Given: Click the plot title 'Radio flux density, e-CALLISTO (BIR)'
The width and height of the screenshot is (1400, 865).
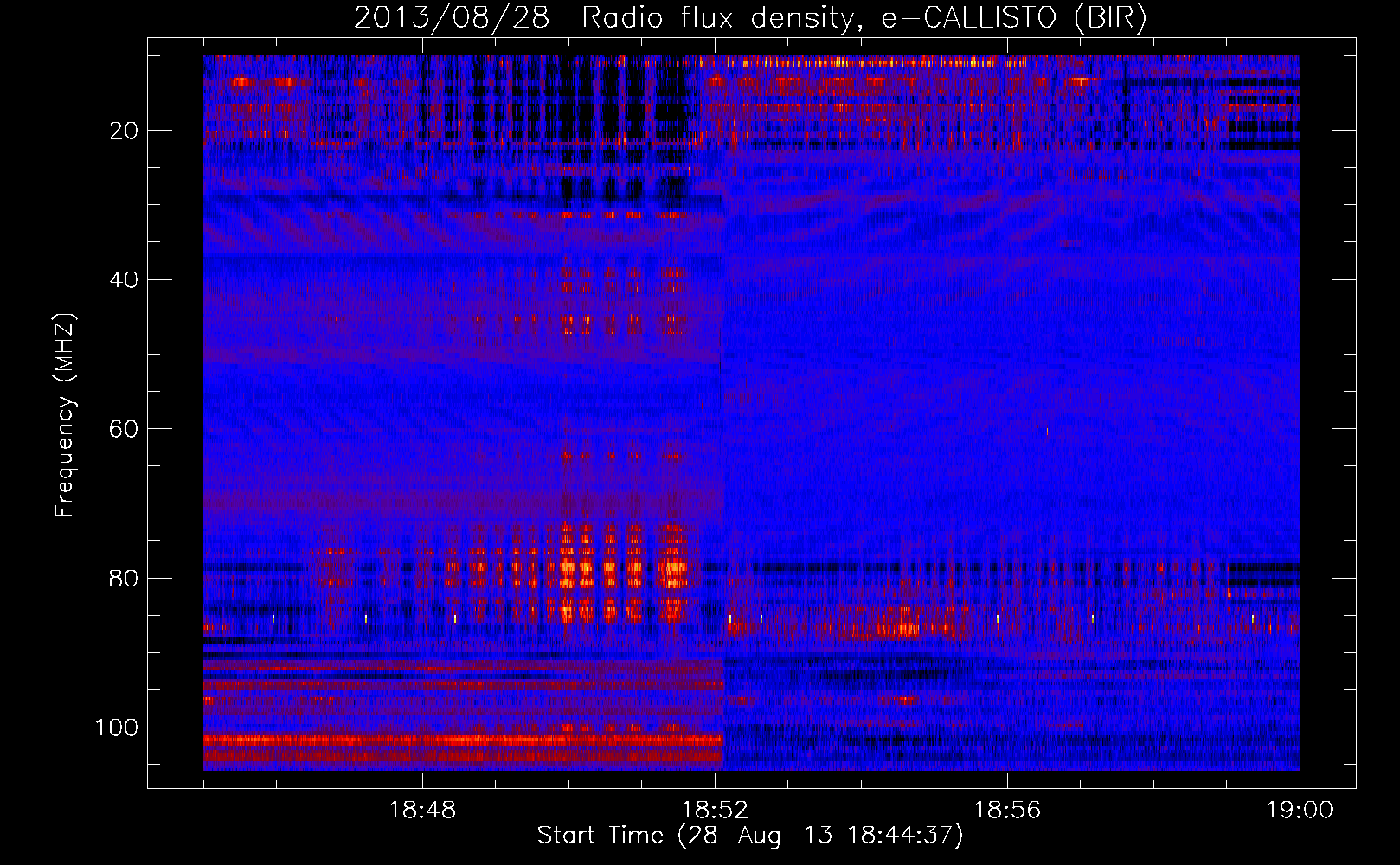Looking at the screenshot, I should pos(864,18).
